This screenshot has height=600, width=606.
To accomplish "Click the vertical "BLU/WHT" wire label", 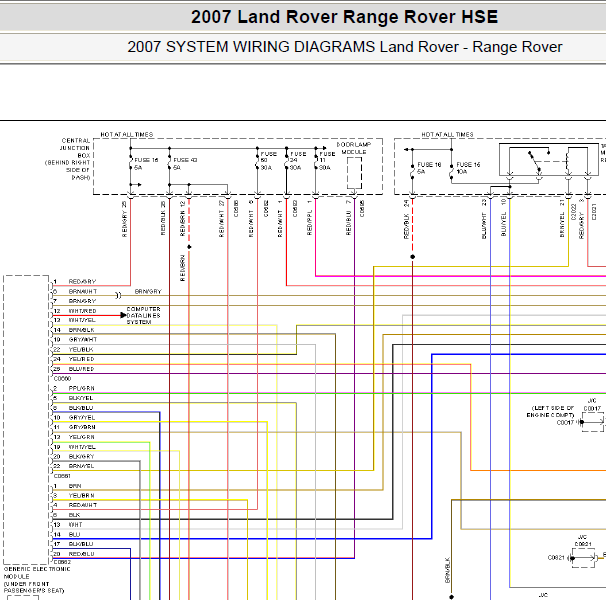I will point(484,225).
